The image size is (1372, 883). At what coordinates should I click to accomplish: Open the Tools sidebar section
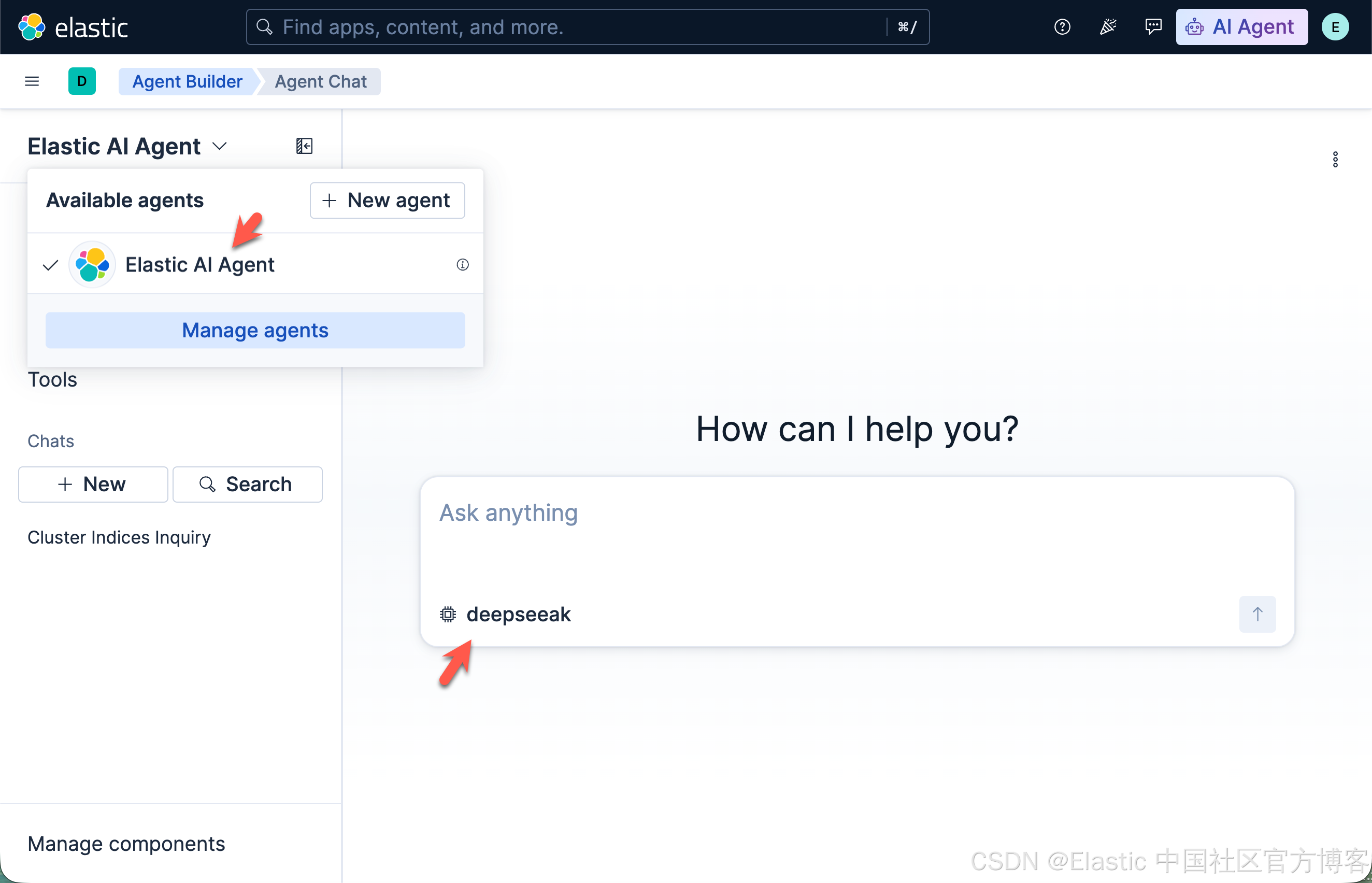click(52, 379)
